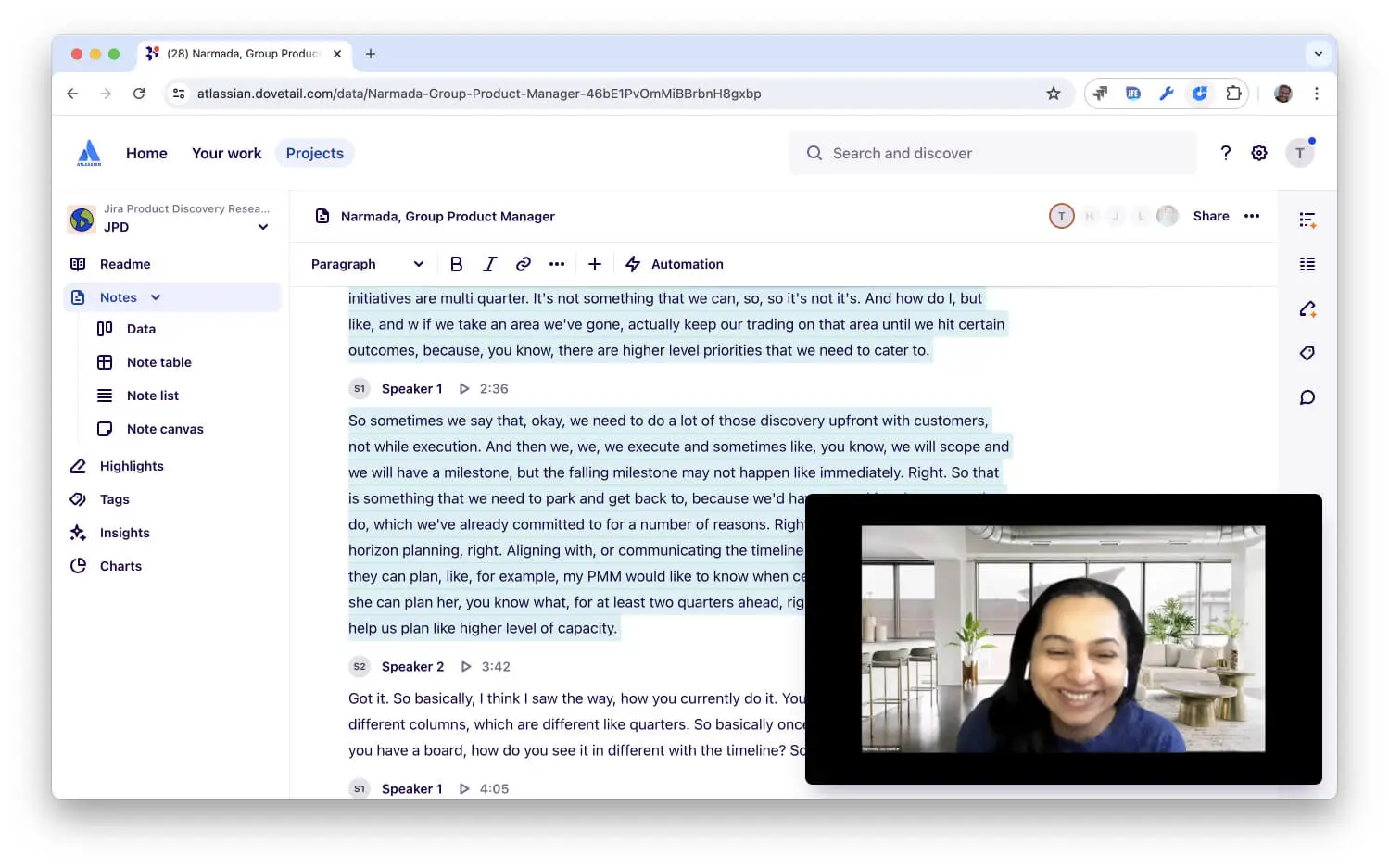1389x868 pixels.
Task: Click the S2 speaker badge
Action: coord(360,666)
